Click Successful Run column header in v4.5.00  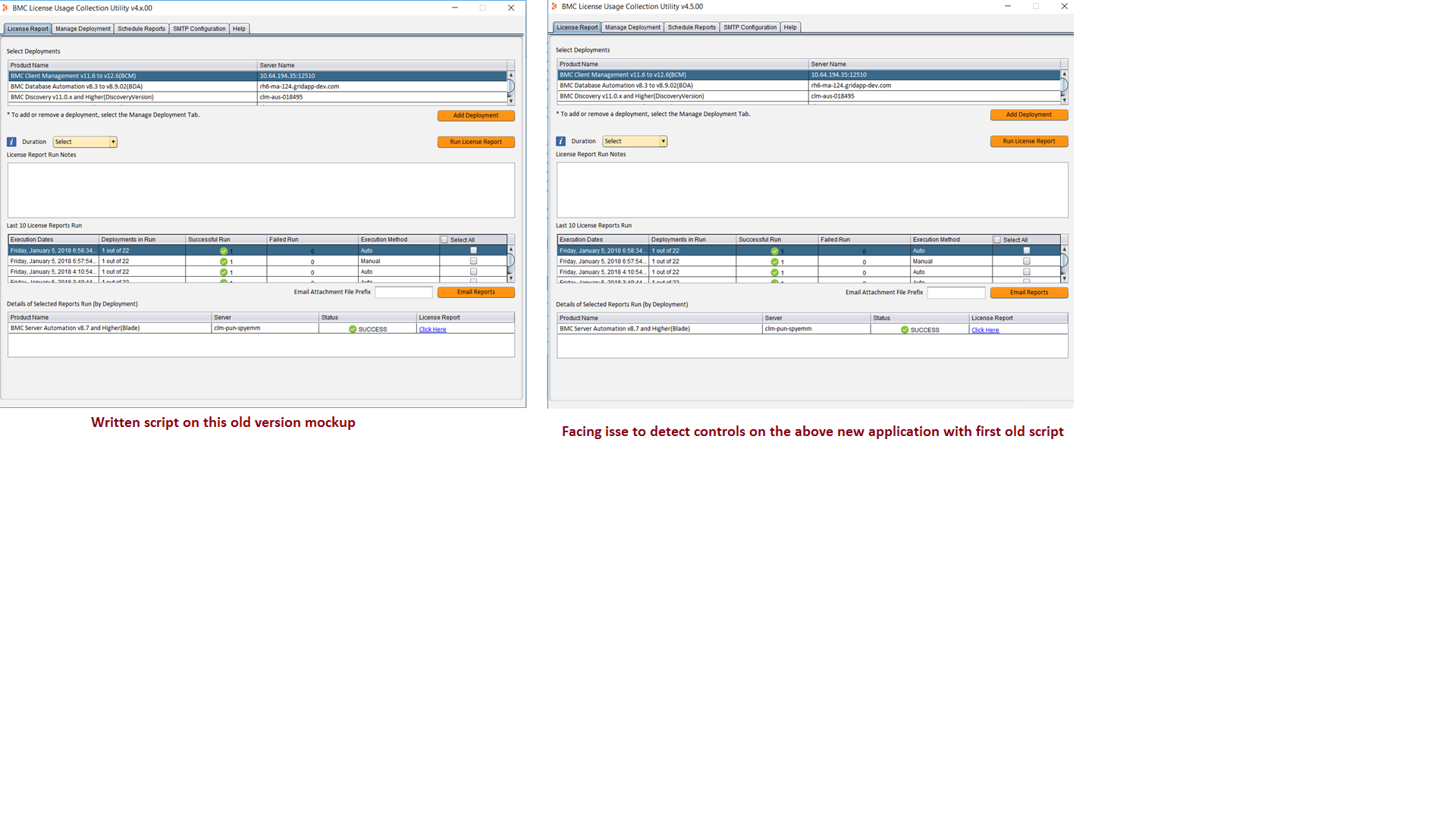point(777,240)
